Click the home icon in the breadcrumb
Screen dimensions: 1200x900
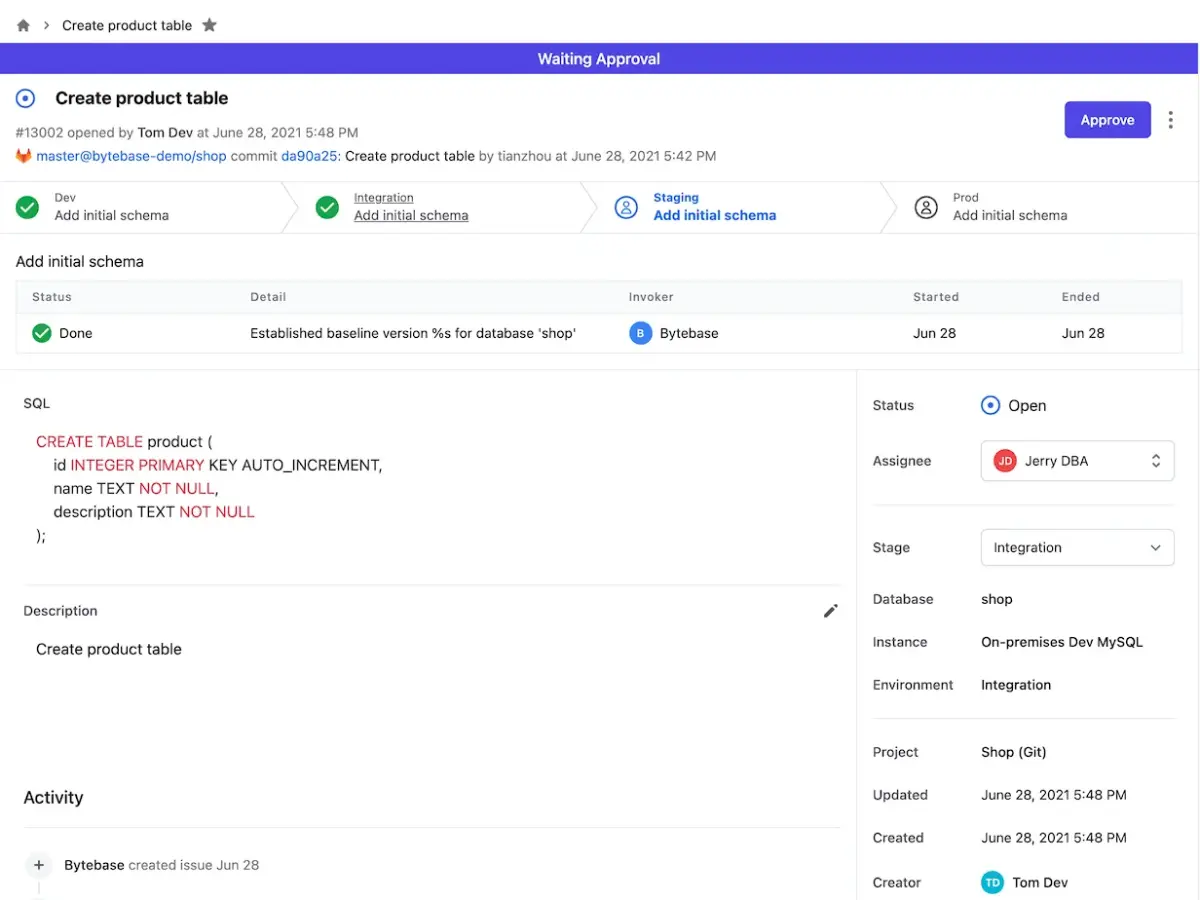22,25
